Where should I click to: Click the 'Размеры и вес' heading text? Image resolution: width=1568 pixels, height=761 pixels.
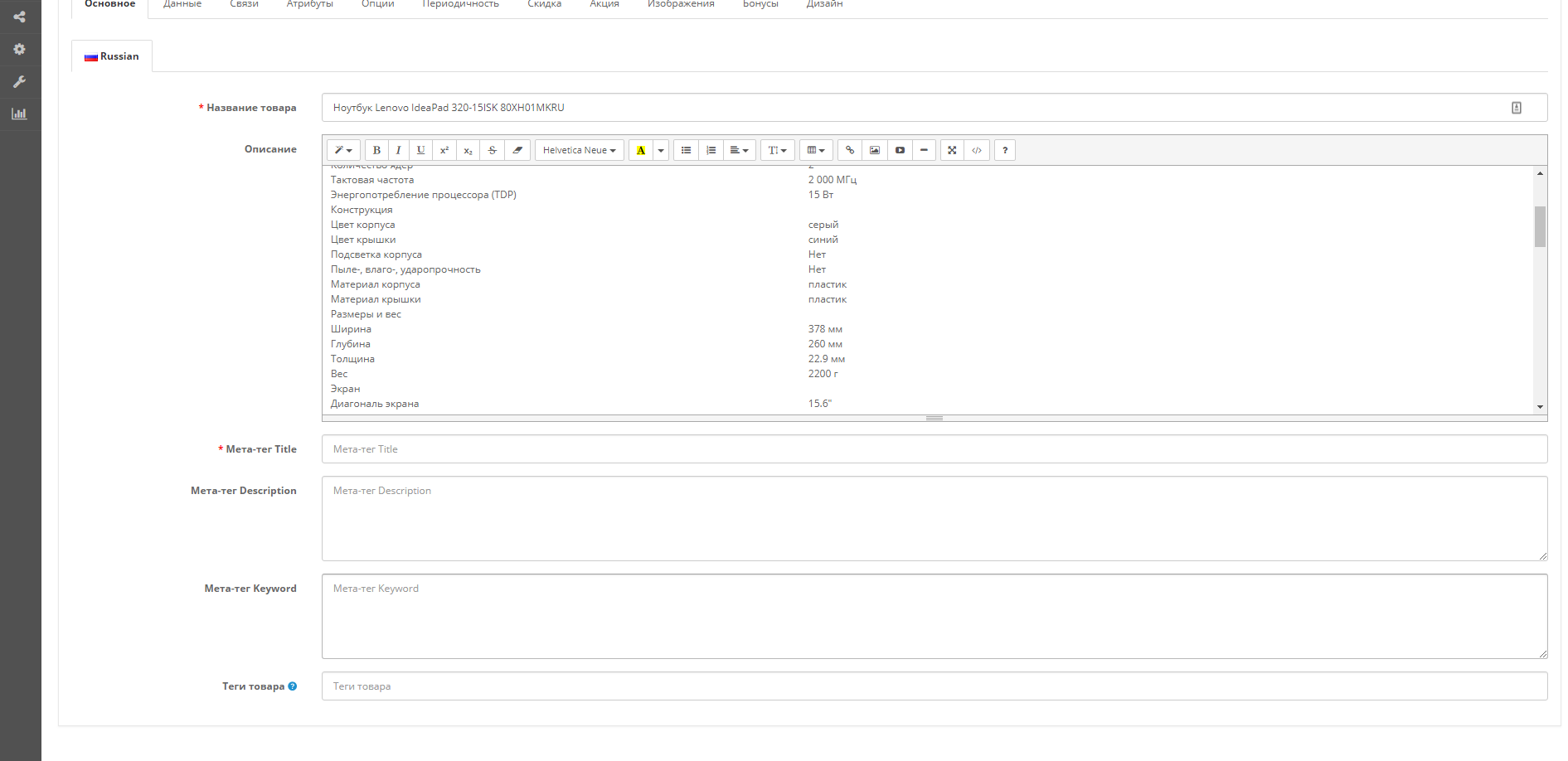366,314
